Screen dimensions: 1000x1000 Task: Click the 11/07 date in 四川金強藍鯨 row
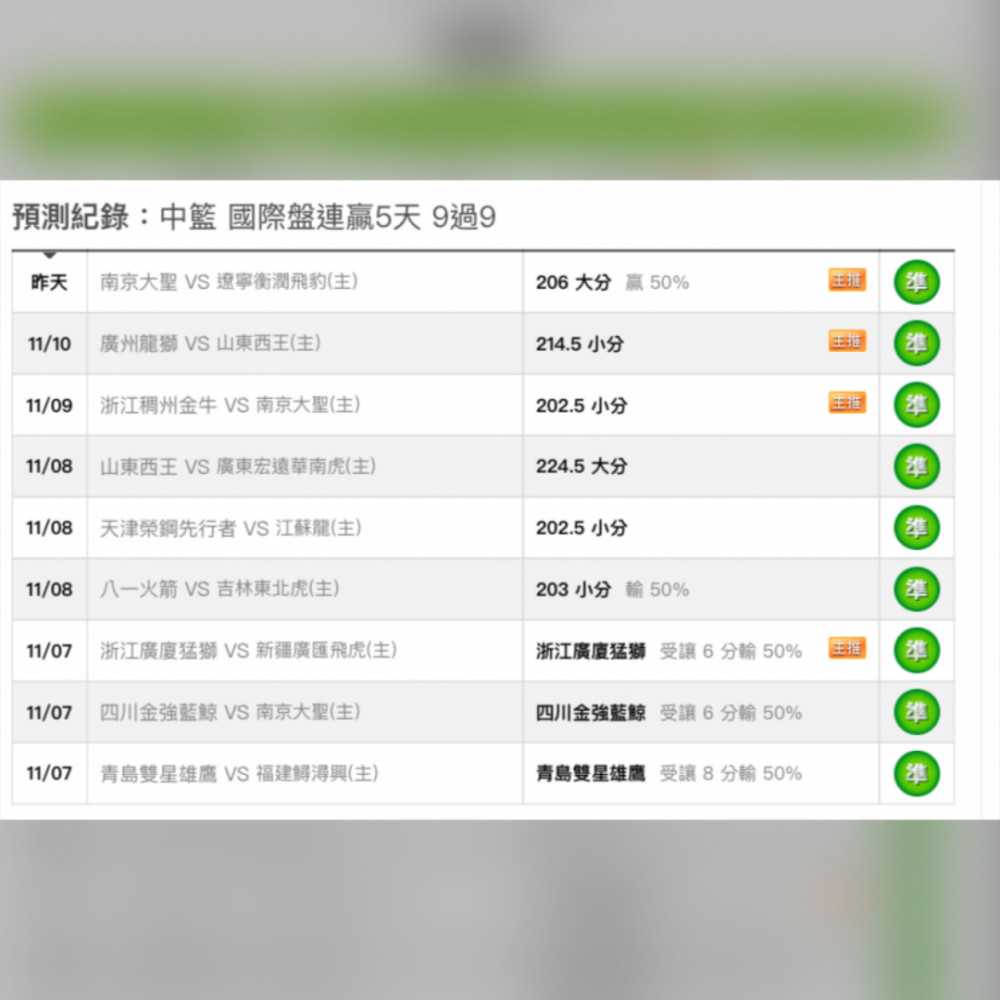tap(49, 712)
